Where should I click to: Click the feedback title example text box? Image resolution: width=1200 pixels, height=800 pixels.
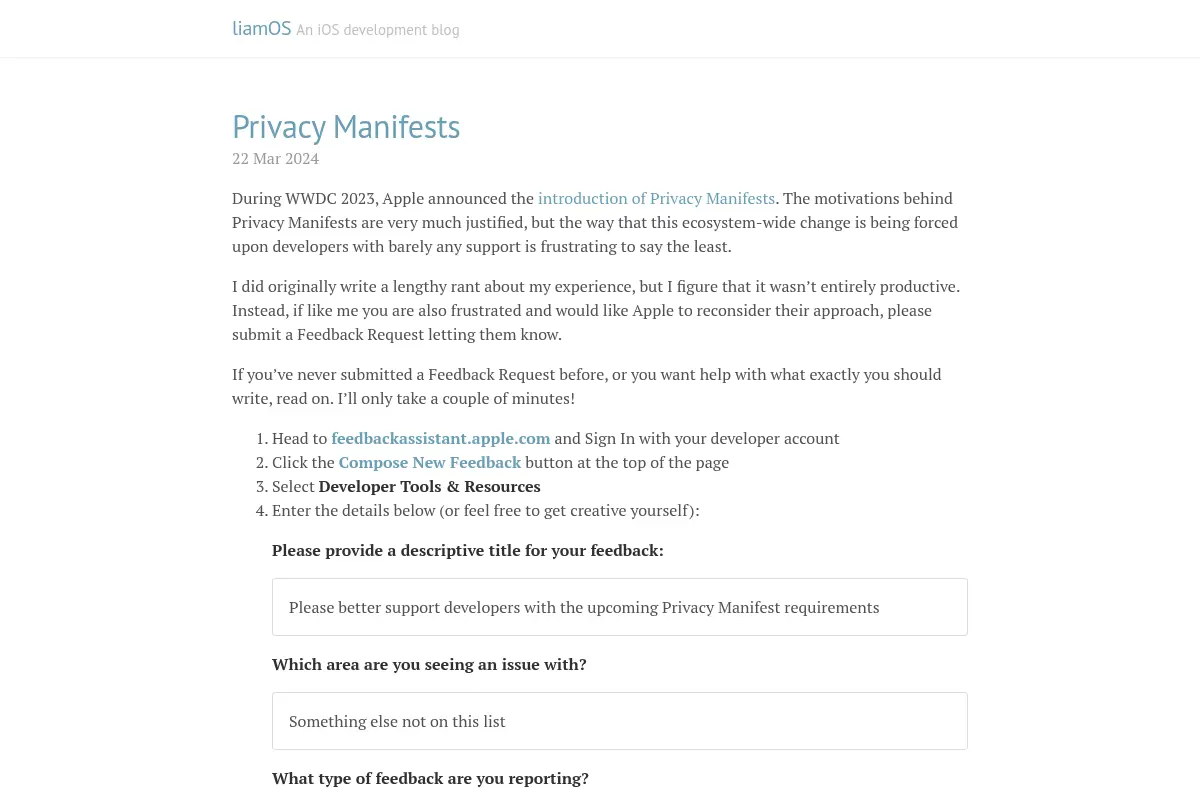(x=620, y=607)
